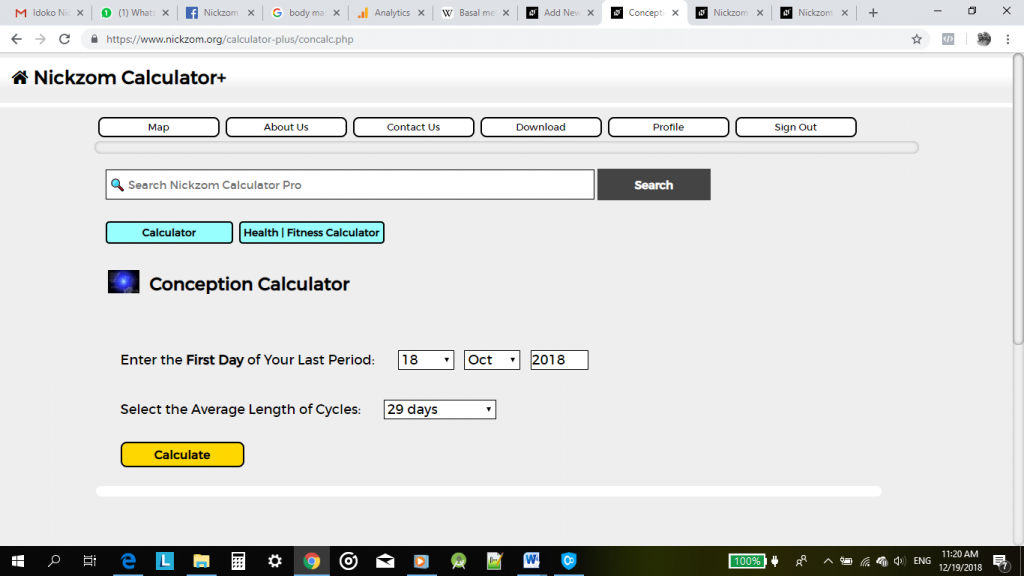Open a new browser tab
Image resolution: width=1024 pixels, height=576 pixels.
873,12
